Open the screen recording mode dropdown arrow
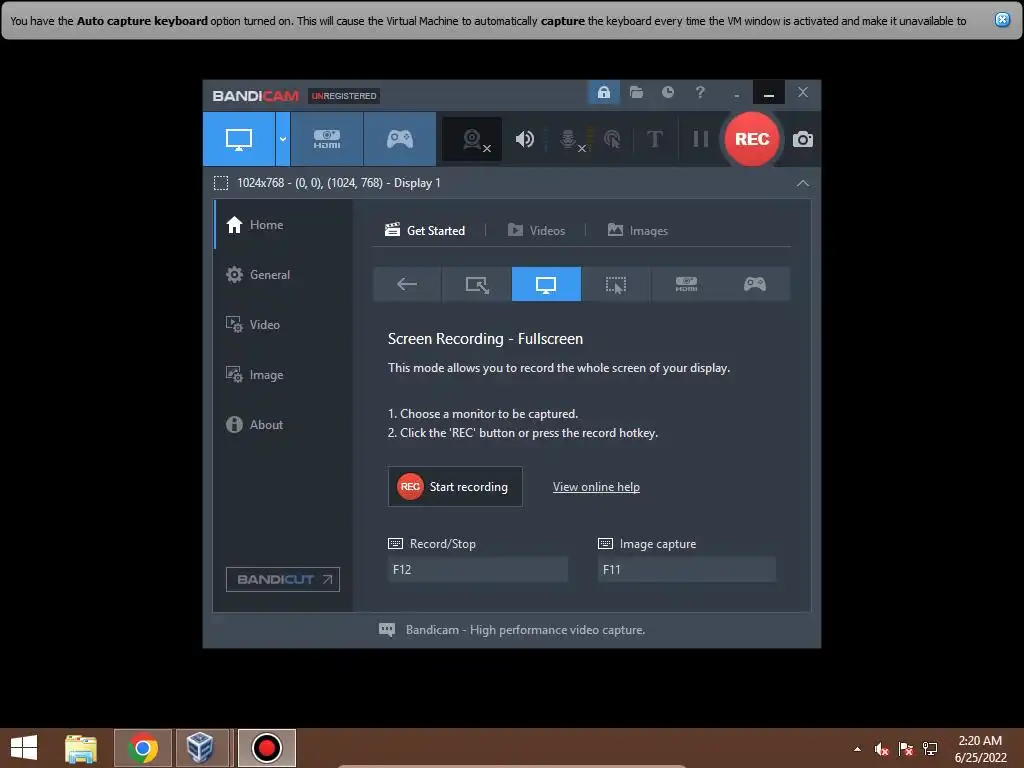The width and height of the screenshot is (1024, 768). (283, 139)
